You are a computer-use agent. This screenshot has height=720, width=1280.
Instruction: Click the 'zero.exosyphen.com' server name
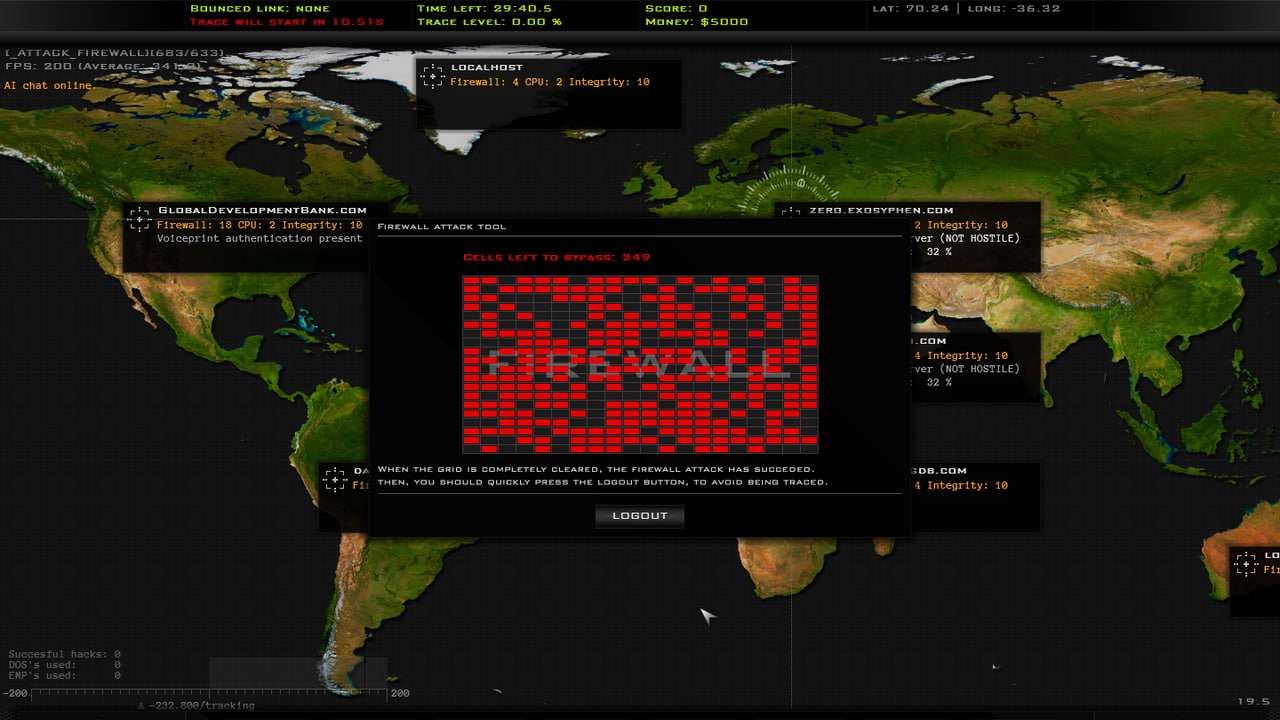881,211
